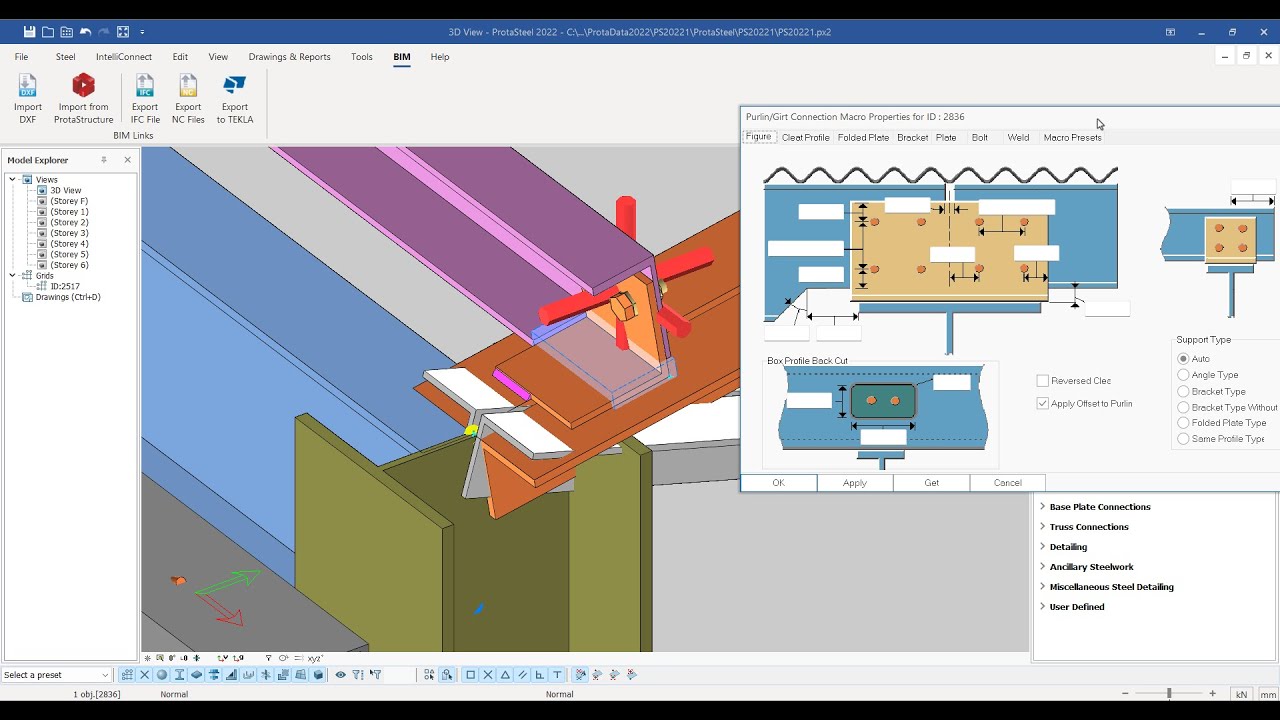1280x720 pixels.
Task: Enable the Reversed Cleat checkbox
Action: (1043, 381)
